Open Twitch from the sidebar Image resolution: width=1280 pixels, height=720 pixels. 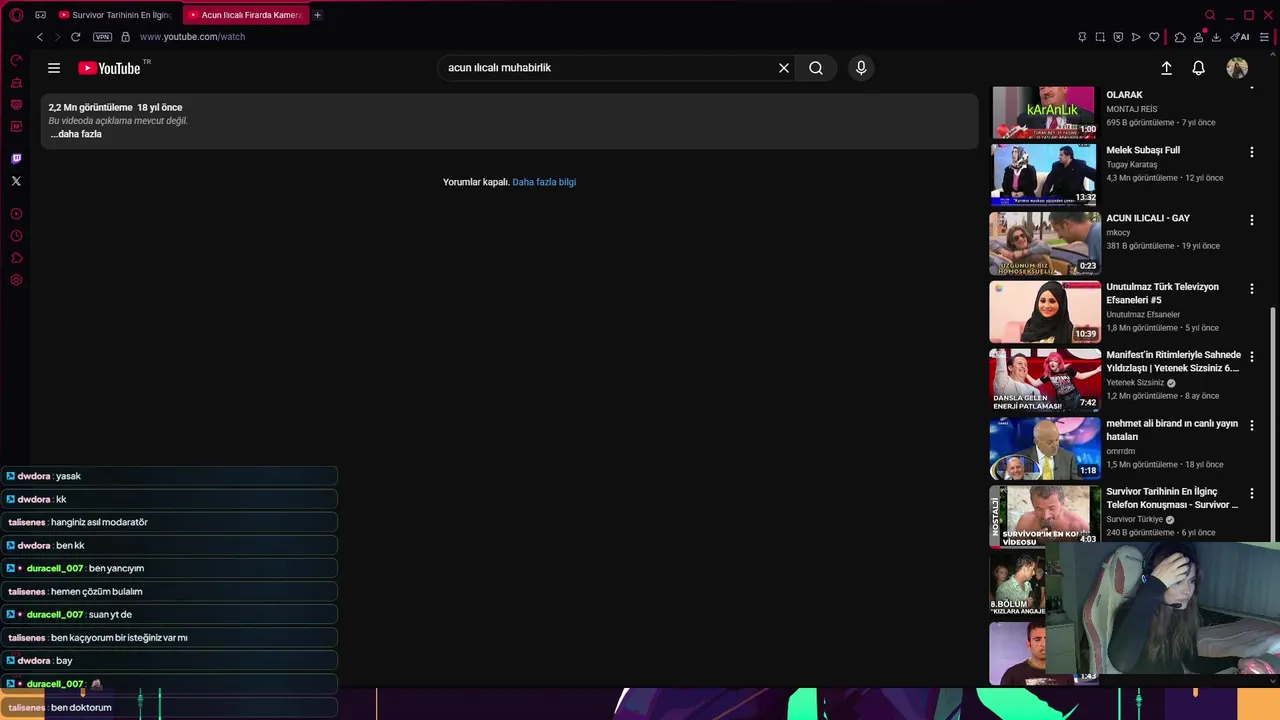coord(16,159)
